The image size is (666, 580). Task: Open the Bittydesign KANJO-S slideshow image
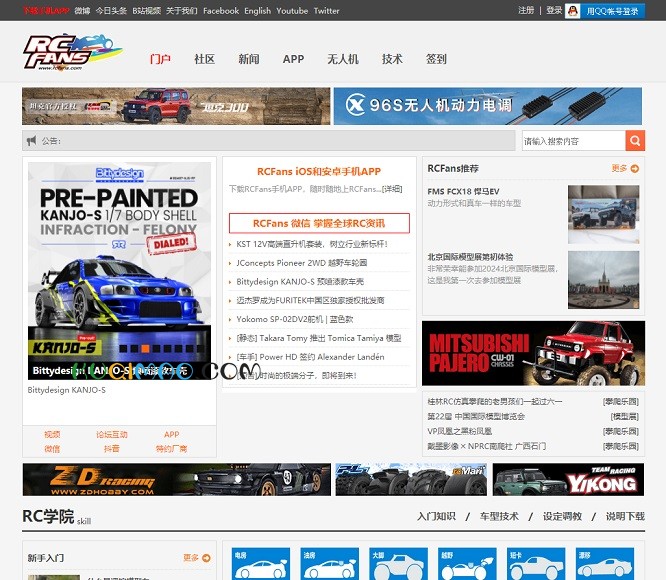[x=119, y=271]
